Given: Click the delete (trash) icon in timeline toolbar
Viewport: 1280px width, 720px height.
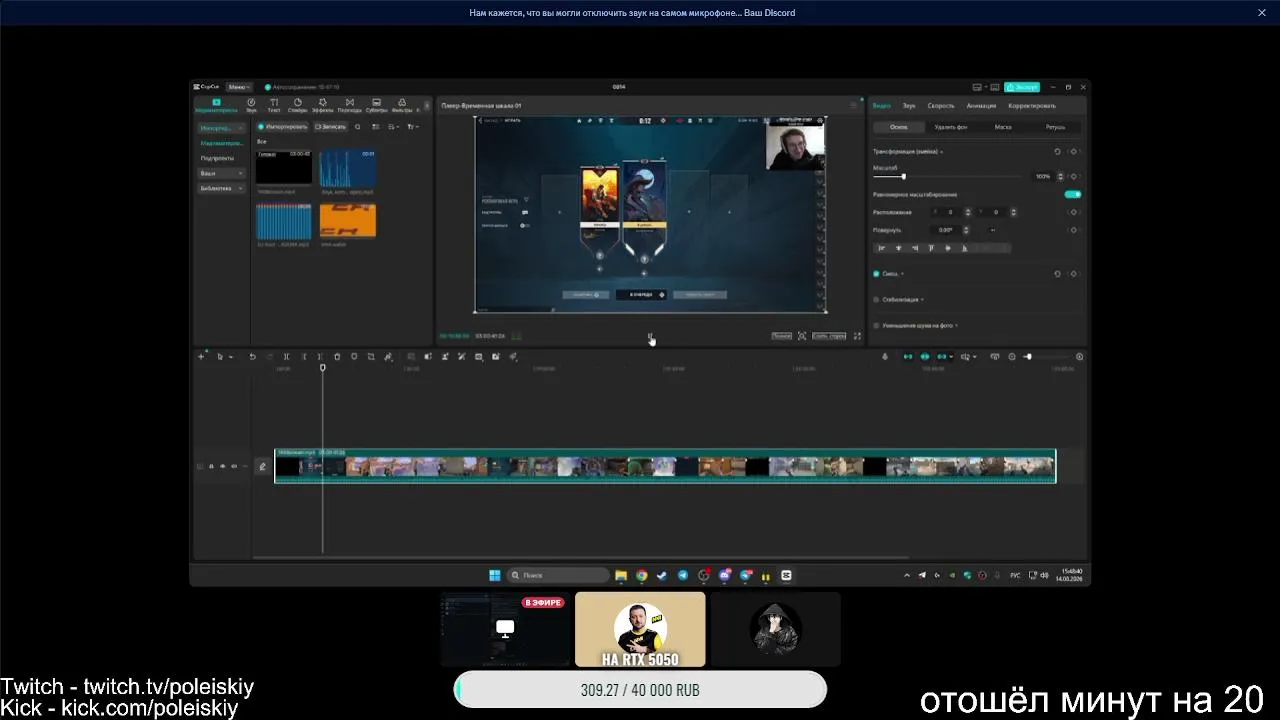Looking at the screenshot, I should [337, 357].
